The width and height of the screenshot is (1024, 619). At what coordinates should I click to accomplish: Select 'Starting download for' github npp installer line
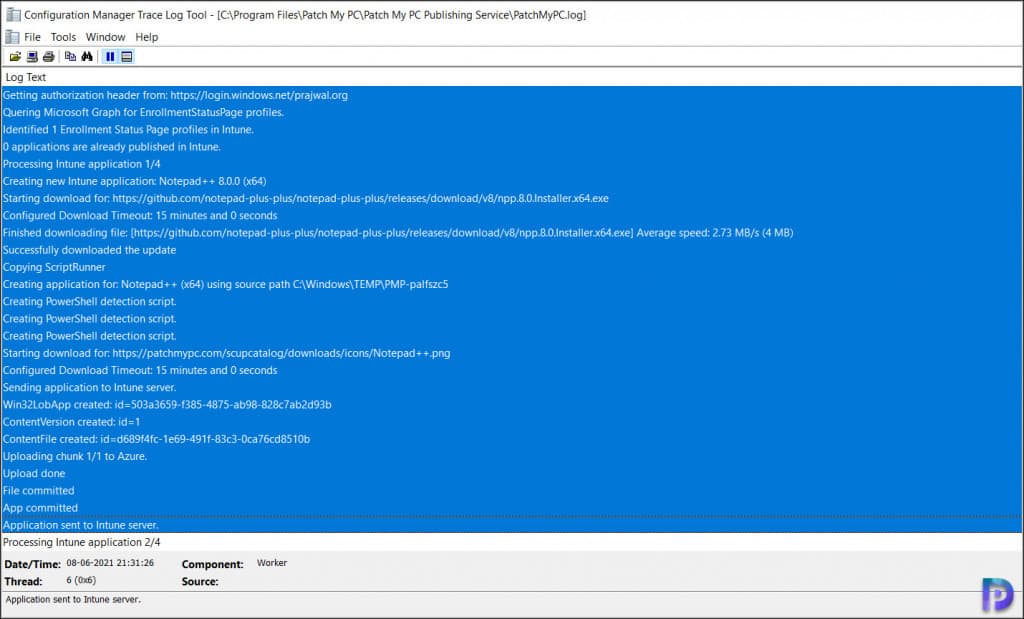pyautogui.click(x=511, y=198)
